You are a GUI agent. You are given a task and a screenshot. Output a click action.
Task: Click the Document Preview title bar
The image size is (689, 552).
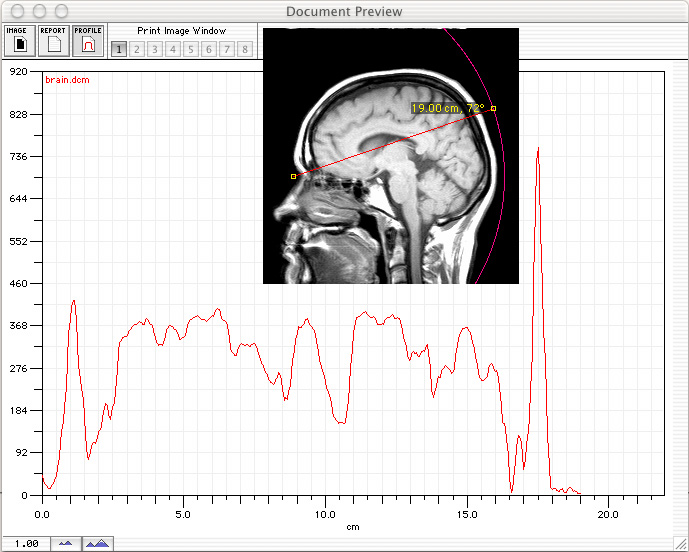(x=344, y=11)
